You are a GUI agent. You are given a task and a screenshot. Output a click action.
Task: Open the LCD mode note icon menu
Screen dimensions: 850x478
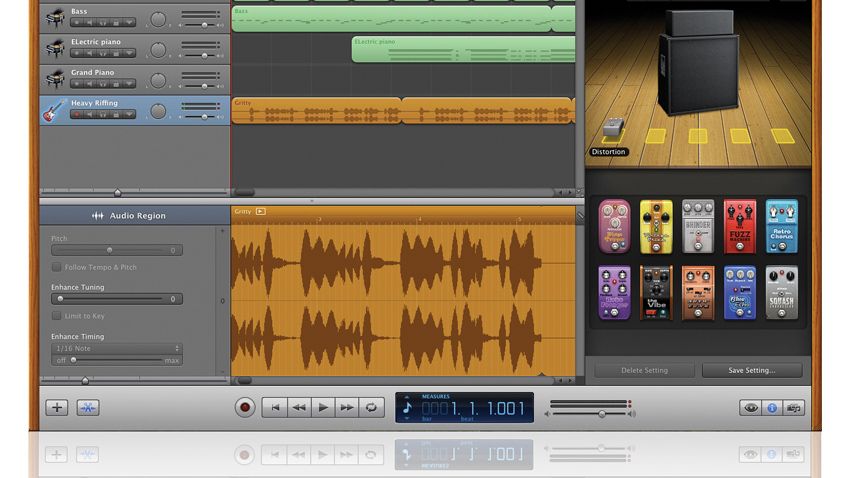pyautogui.click(x=408, y=408)
